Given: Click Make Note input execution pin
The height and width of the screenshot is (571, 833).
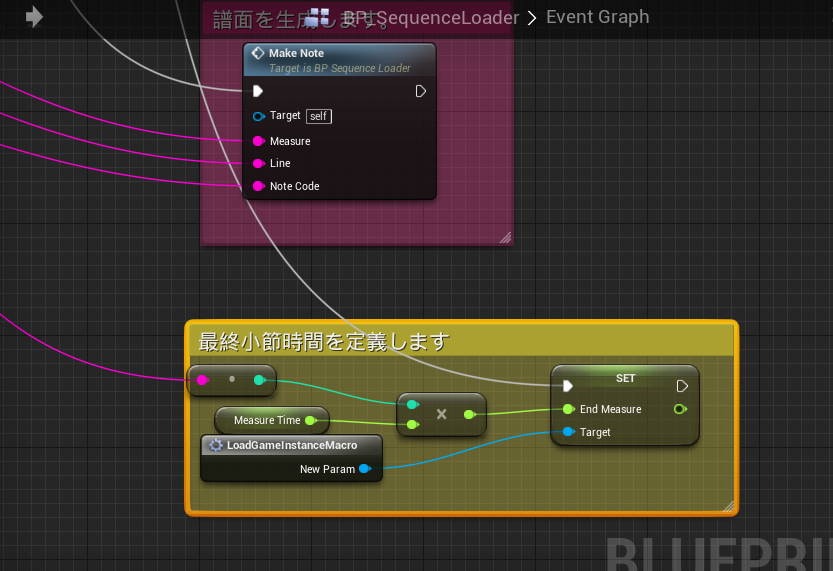Looking at the screenshot, I should [258, 91].
